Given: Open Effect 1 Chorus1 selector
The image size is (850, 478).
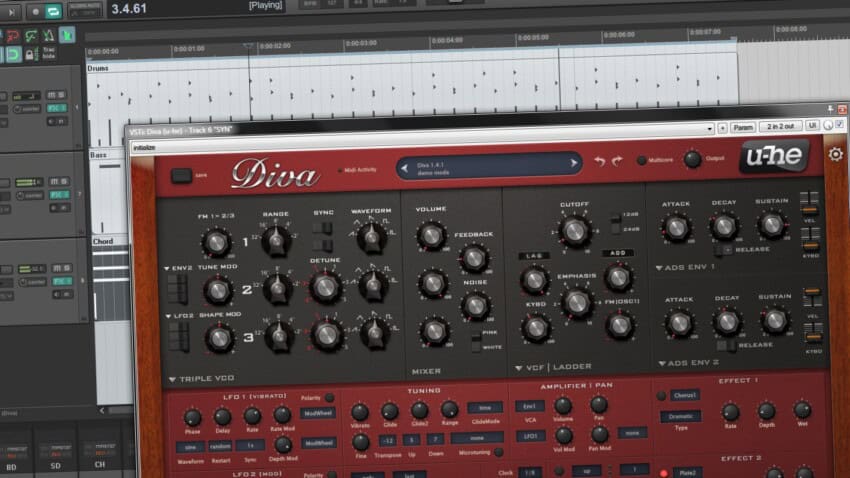Looking at the screenshot, I should (x=685, y=396).
